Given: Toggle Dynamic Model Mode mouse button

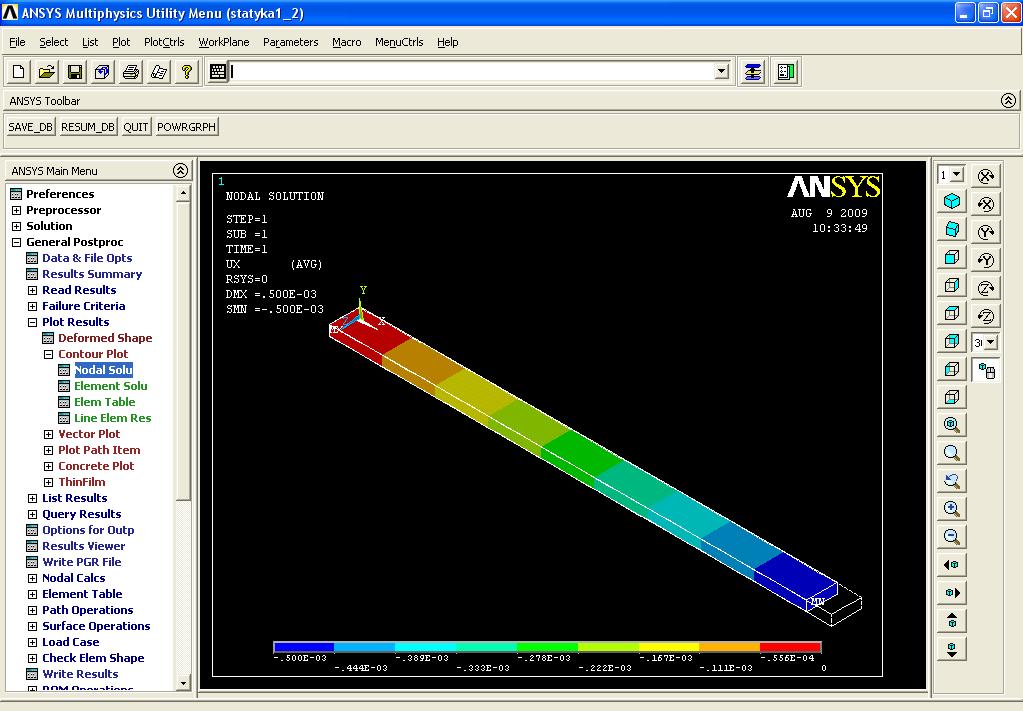Looking at the screenshot, I should (986, 371).
